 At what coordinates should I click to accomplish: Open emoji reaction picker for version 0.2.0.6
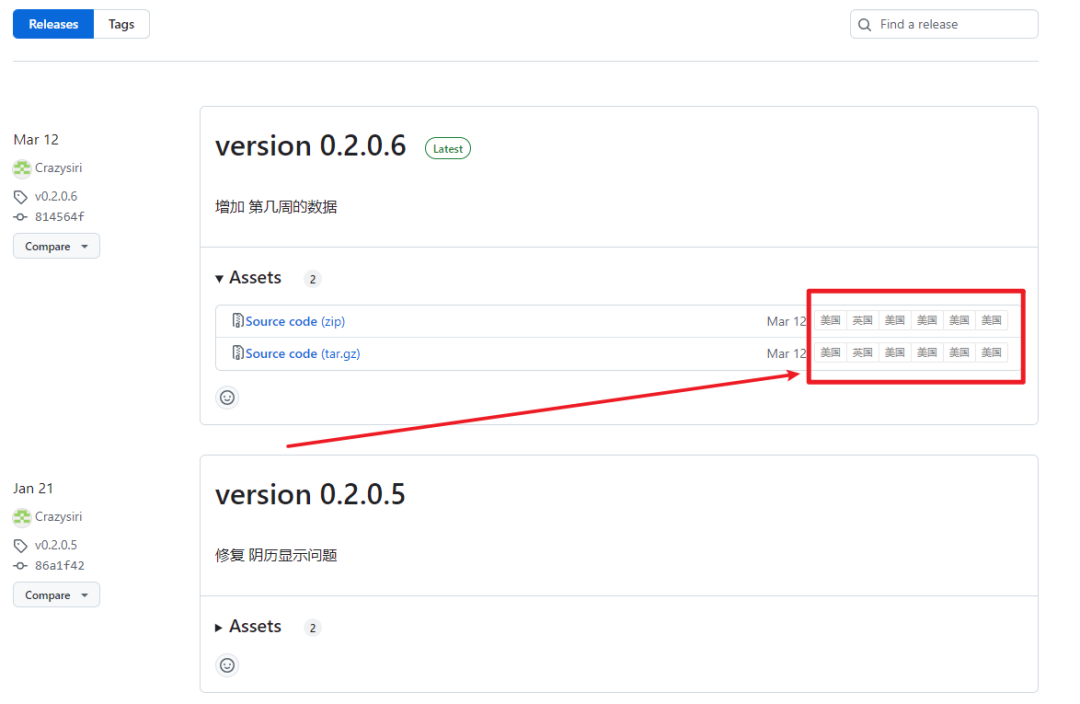pyautogui.click(x=227, y=397)
